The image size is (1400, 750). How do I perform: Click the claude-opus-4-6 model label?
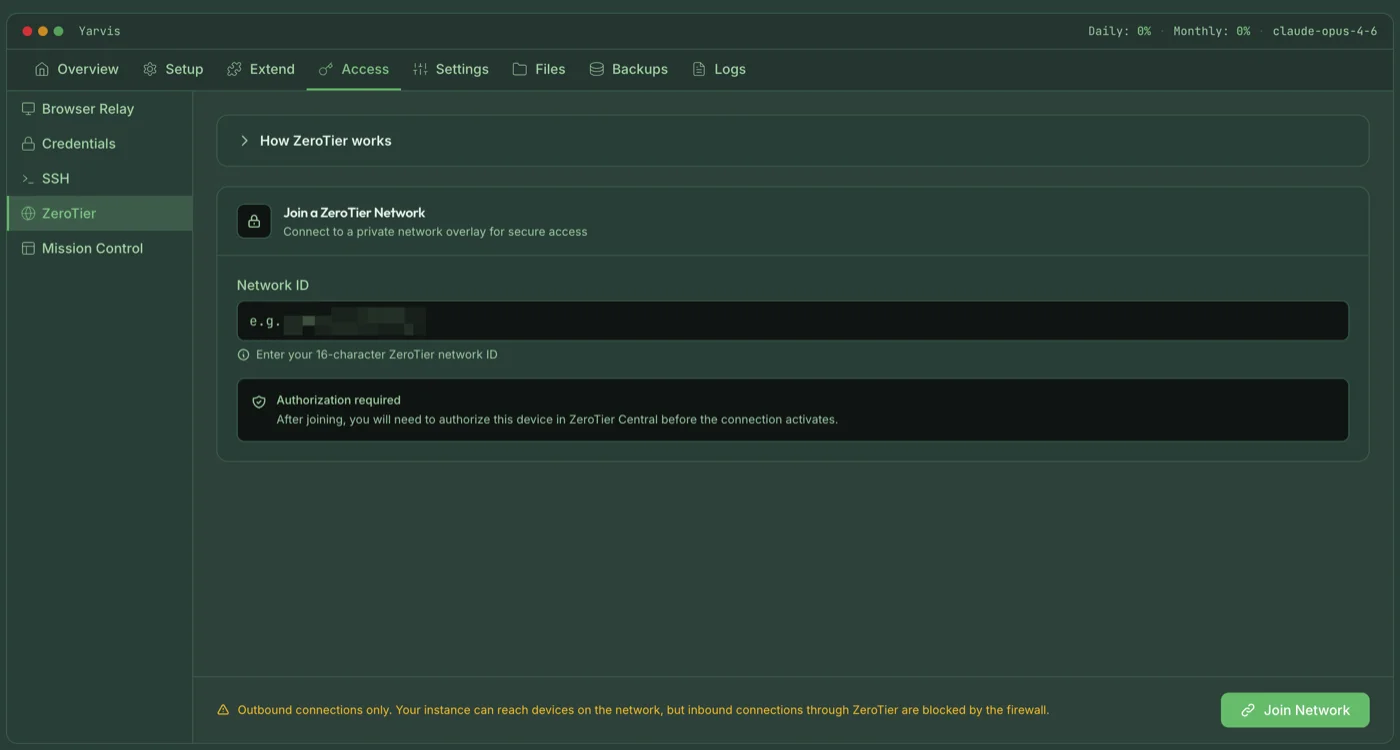click(x=1324, y=31)
